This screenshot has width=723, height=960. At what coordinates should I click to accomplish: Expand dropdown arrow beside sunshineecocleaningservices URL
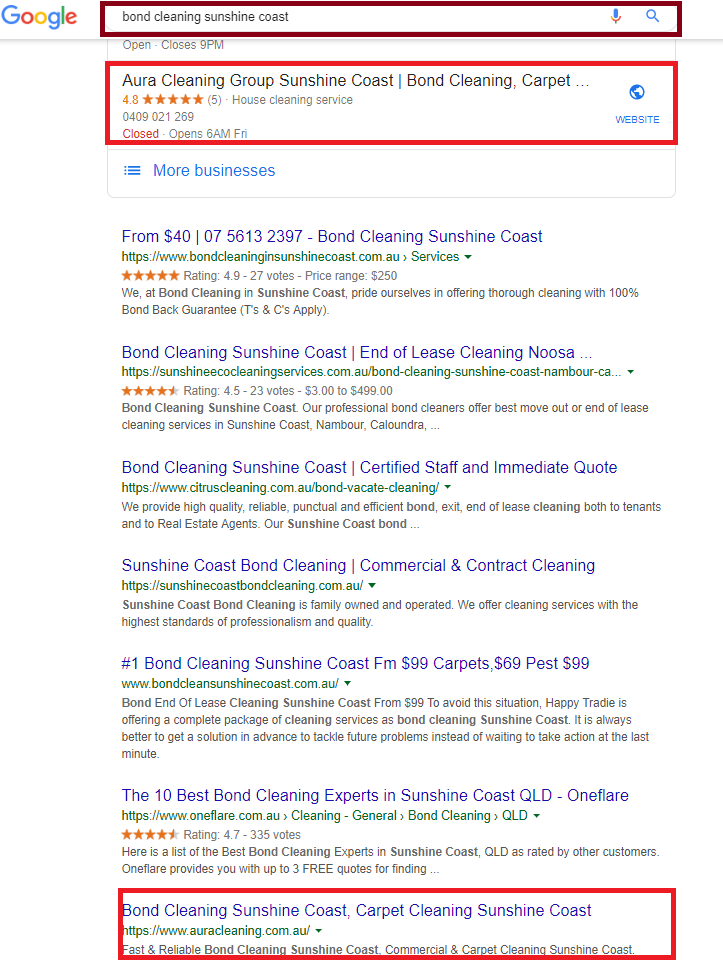[630, 372]
